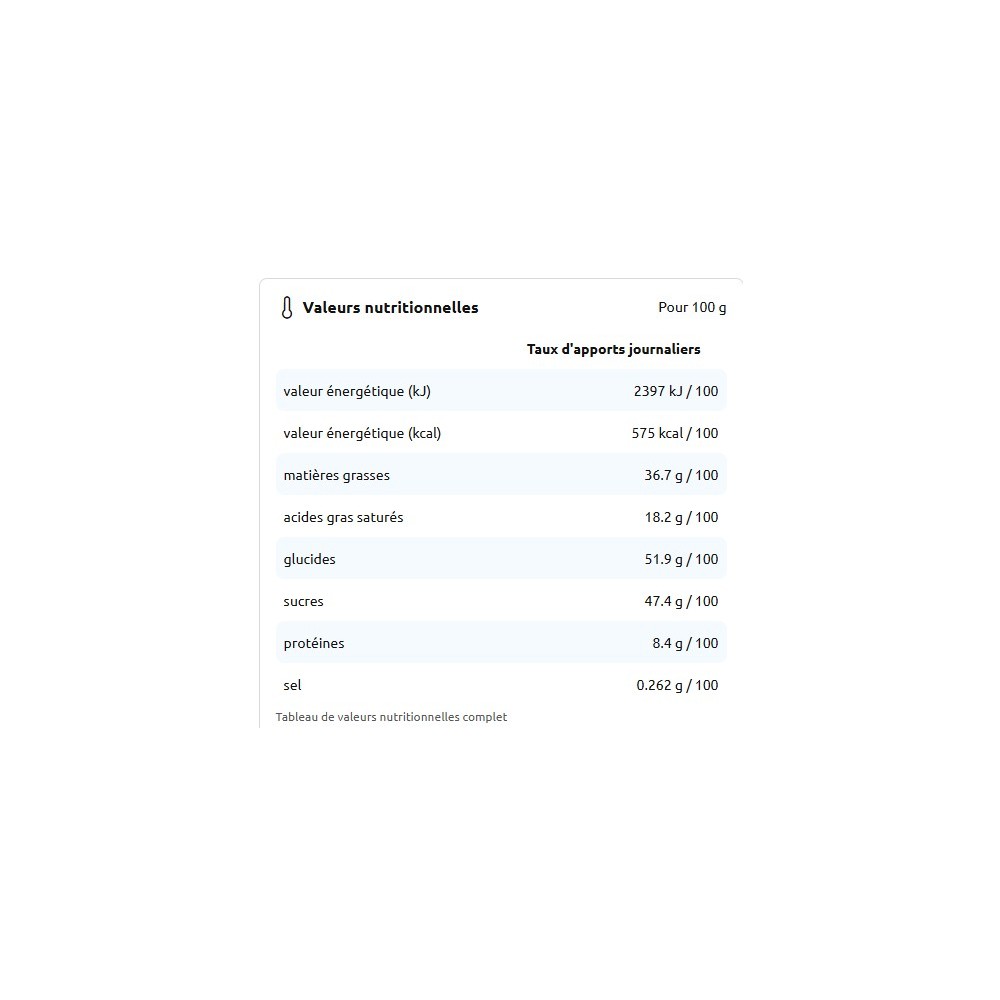Click the Valeurs nutritionnelles heading
1000x1000 pixels.
[390, 308]
